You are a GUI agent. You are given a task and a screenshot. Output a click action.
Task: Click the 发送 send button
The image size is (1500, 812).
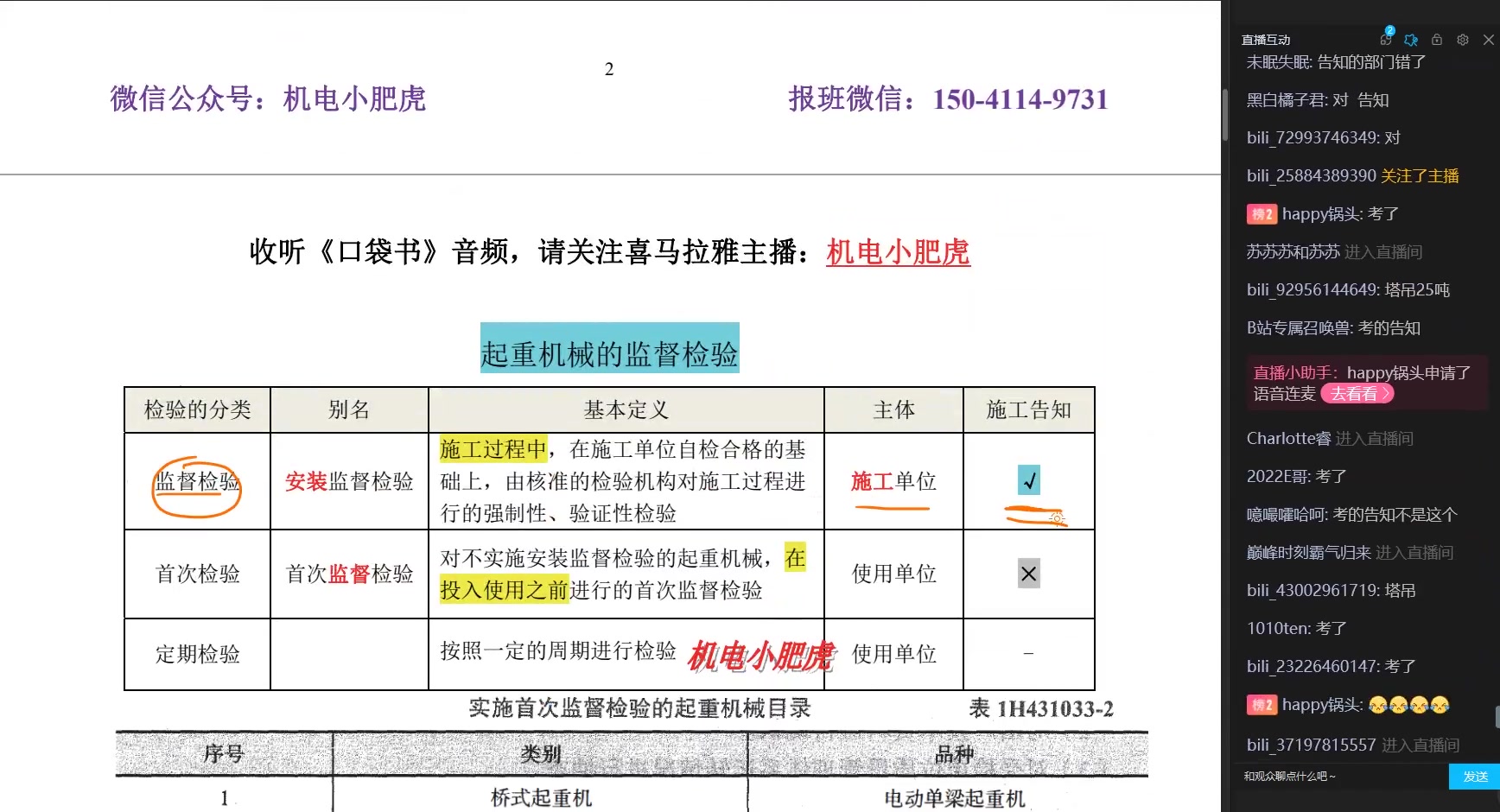coord(1474,777)
